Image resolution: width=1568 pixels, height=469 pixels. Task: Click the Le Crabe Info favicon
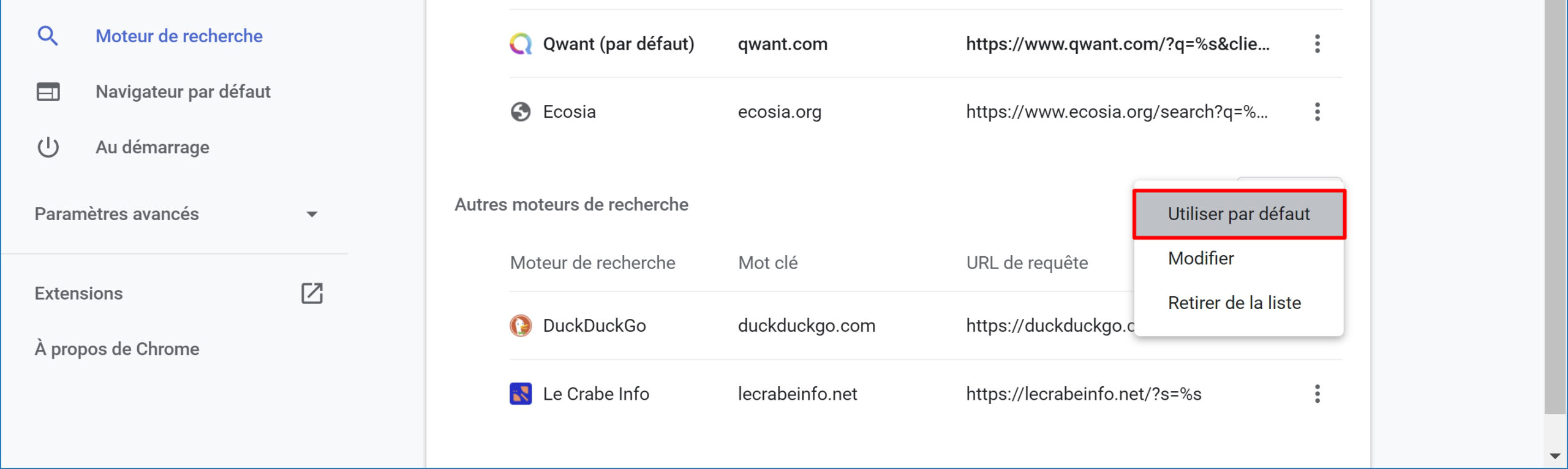click(x=521, y=394)
